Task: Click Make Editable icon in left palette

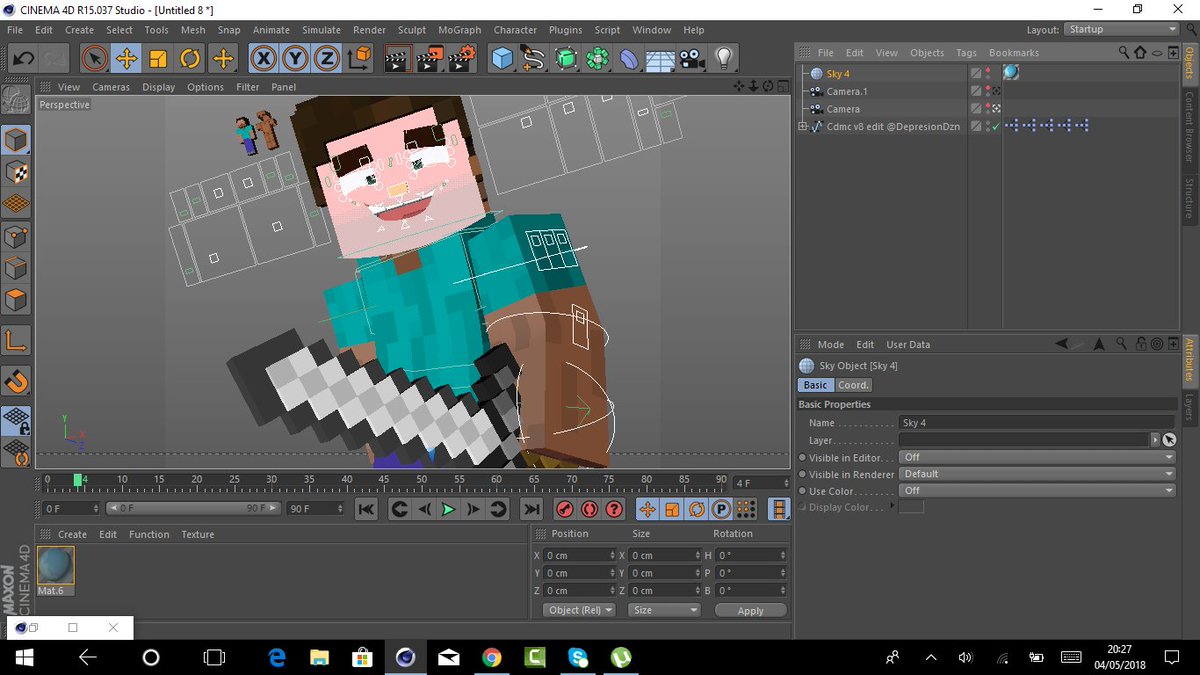Action: pyautogui.click(x=16, y=98)
